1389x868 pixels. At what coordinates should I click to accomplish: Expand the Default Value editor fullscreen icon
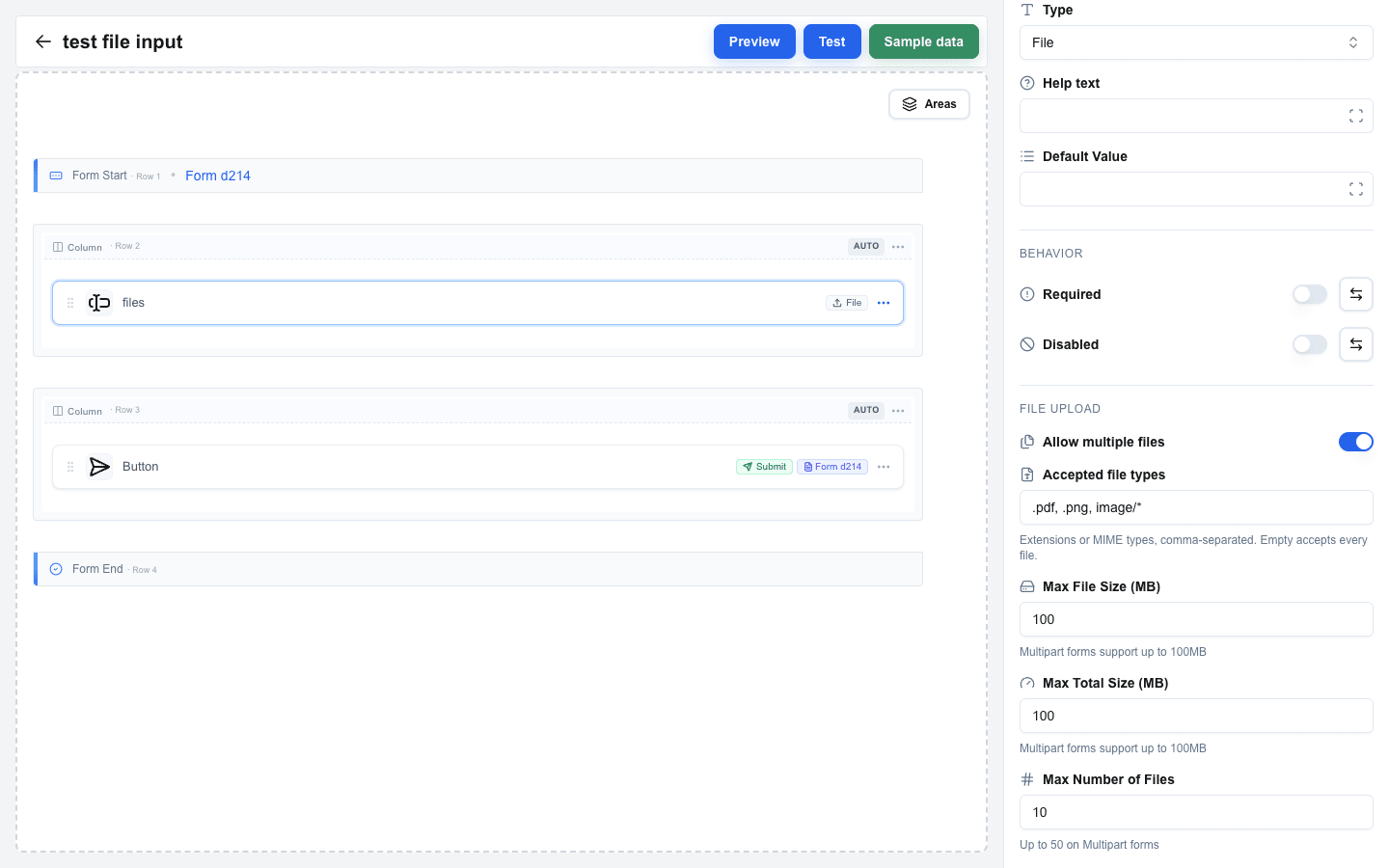(1356, 189)
